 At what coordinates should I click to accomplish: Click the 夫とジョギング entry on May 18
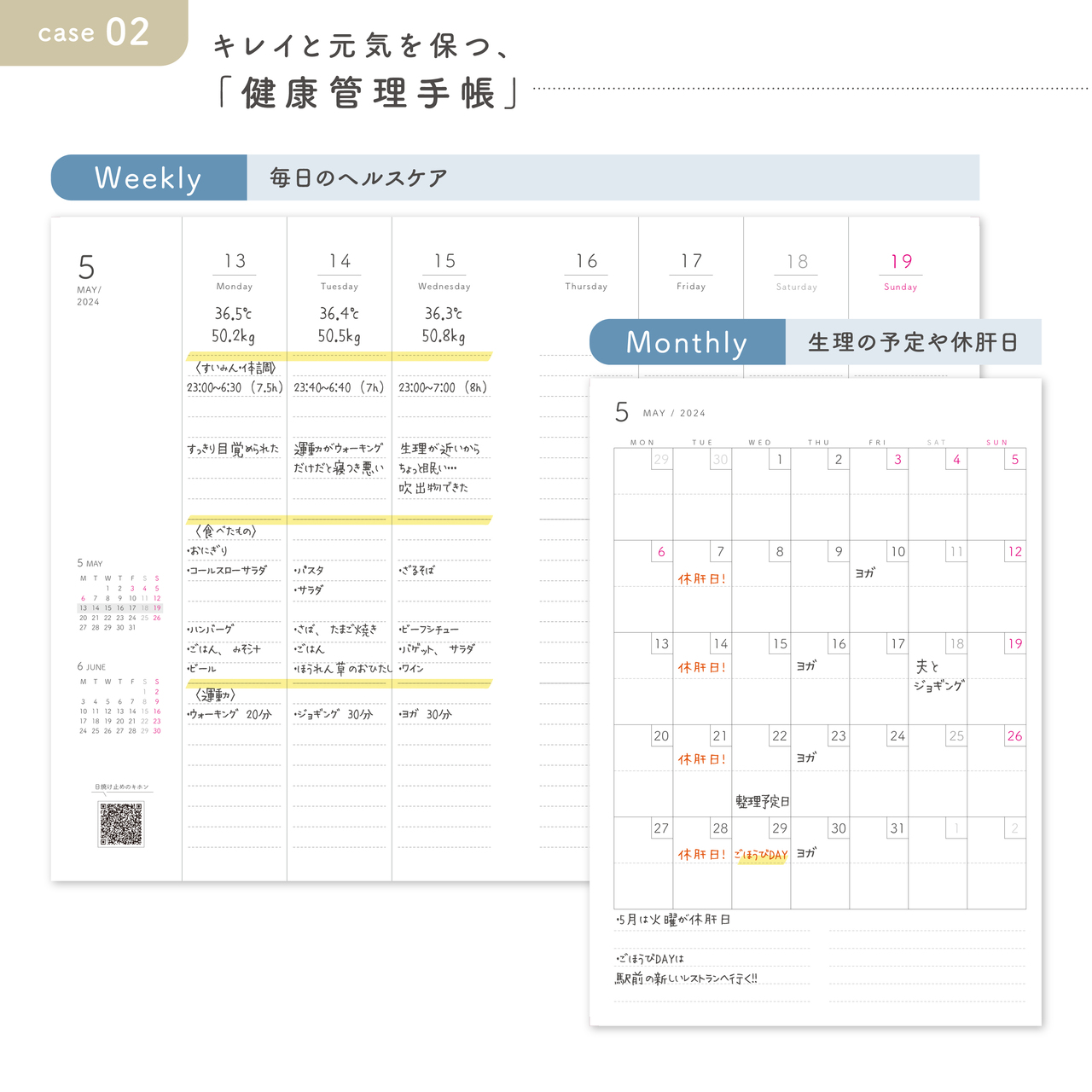(x=938, y=676)
